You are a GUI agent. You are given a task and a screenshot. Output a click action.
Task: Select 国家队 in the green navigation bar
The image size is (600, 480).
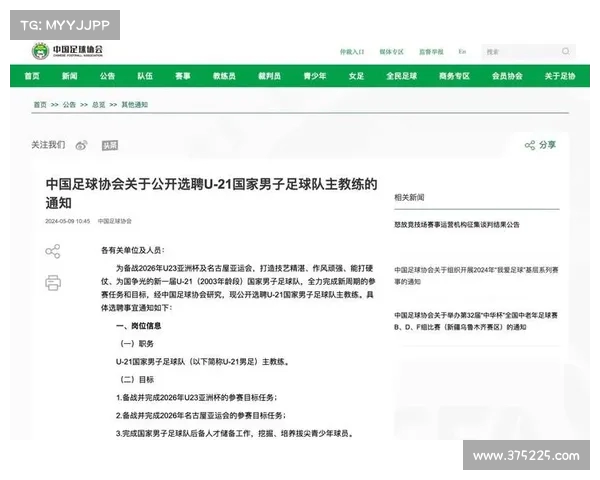(x=145, y=76)
